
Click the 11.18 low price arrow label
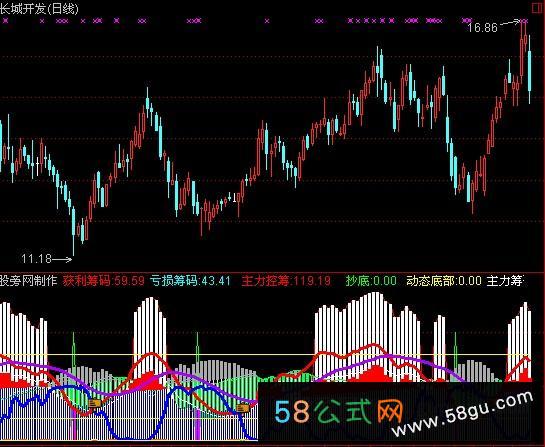click(x=47, y=259)
